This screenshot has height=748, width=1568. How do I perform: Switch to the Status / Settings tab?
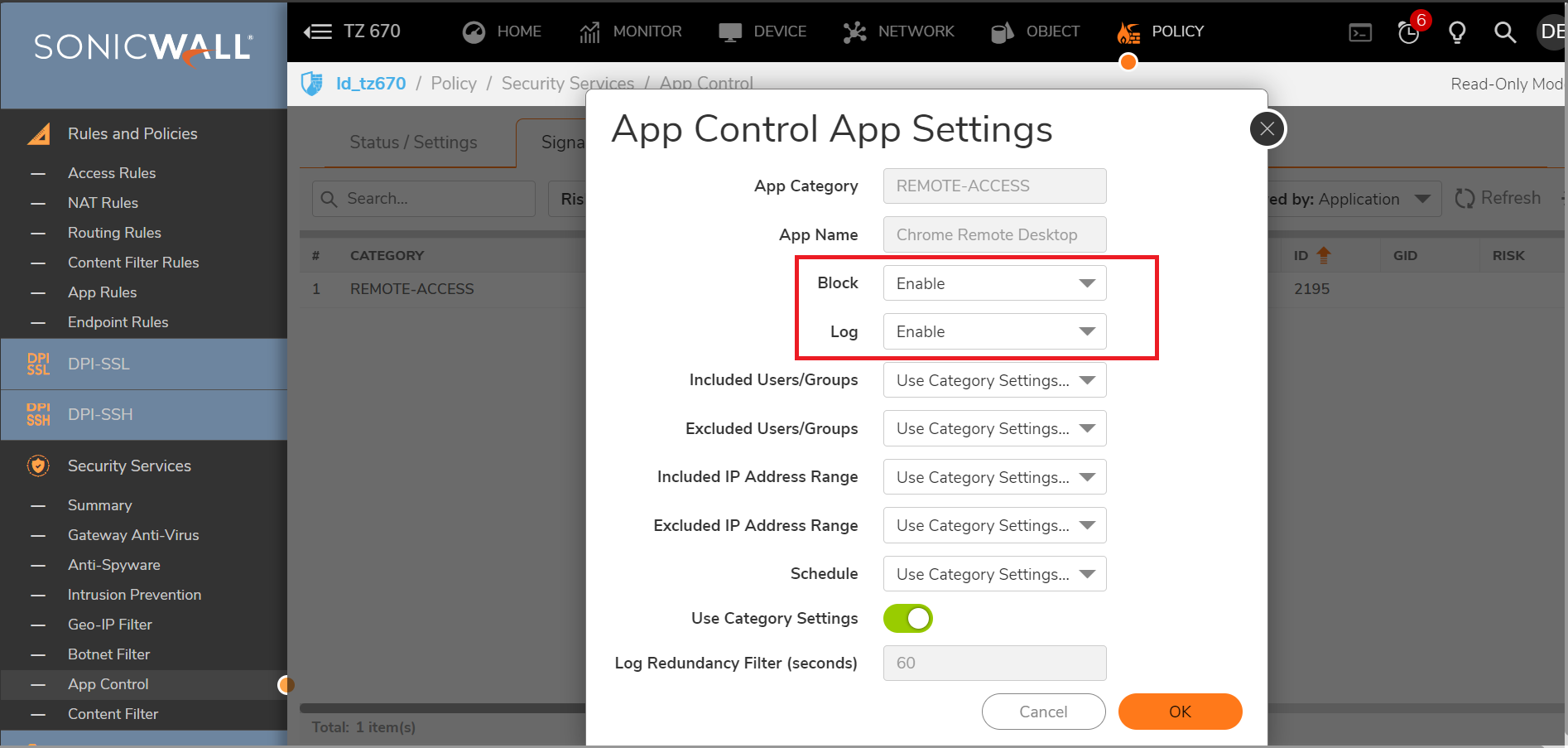[413, 142]
